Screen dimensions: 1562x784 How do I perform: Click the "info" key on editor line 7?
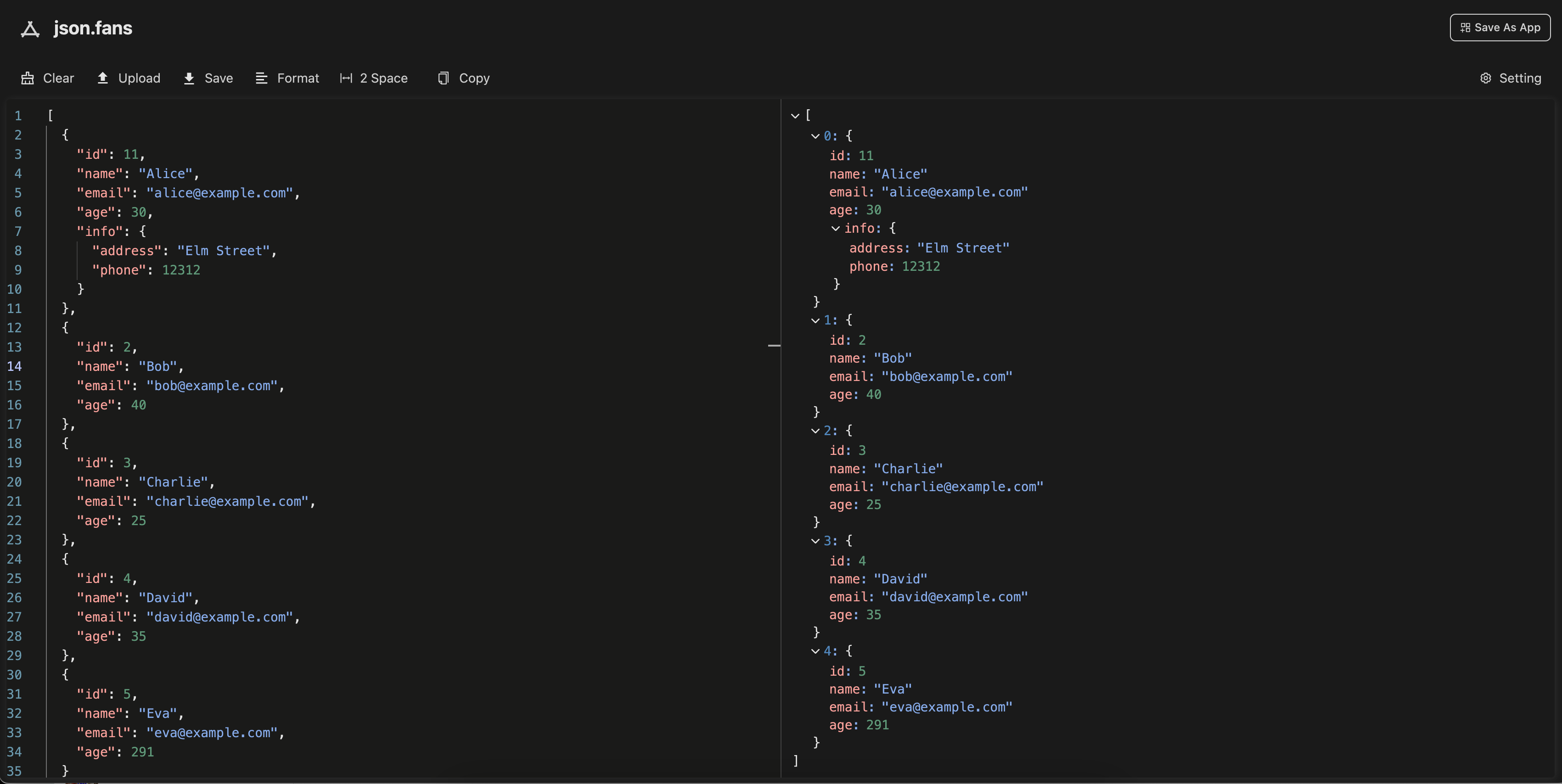point(100,232)
